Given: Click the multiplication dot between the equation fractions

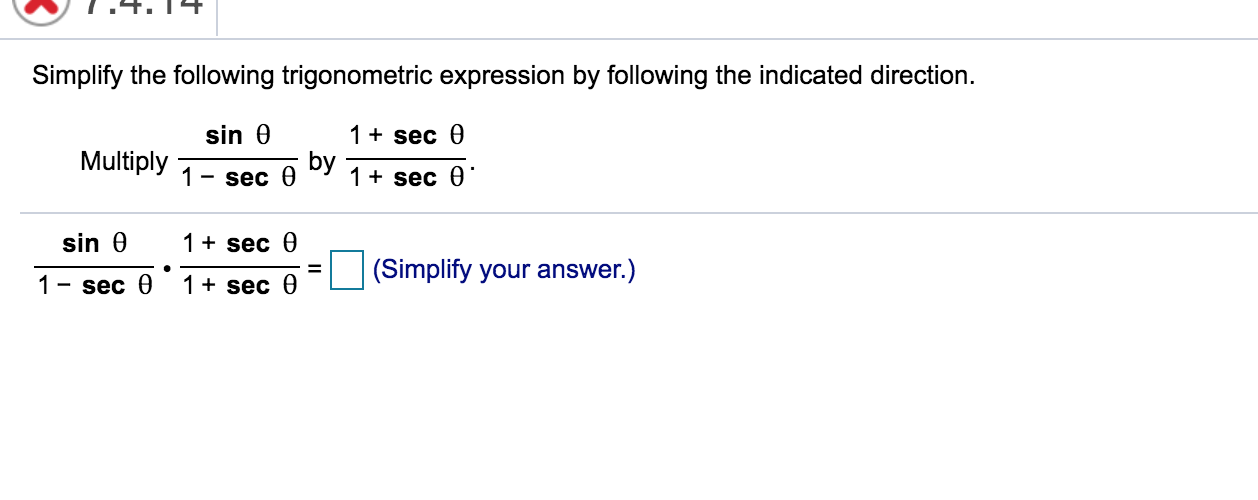Looking at the screenshot, I should coord(166,268).
